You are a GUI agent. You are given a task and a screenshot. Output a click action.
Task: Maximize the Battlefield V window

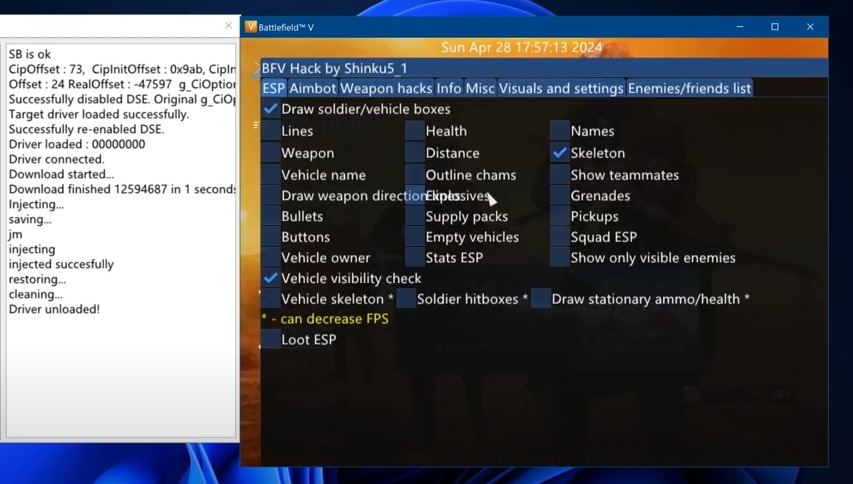pyautogui.click(x=774, y=27)
